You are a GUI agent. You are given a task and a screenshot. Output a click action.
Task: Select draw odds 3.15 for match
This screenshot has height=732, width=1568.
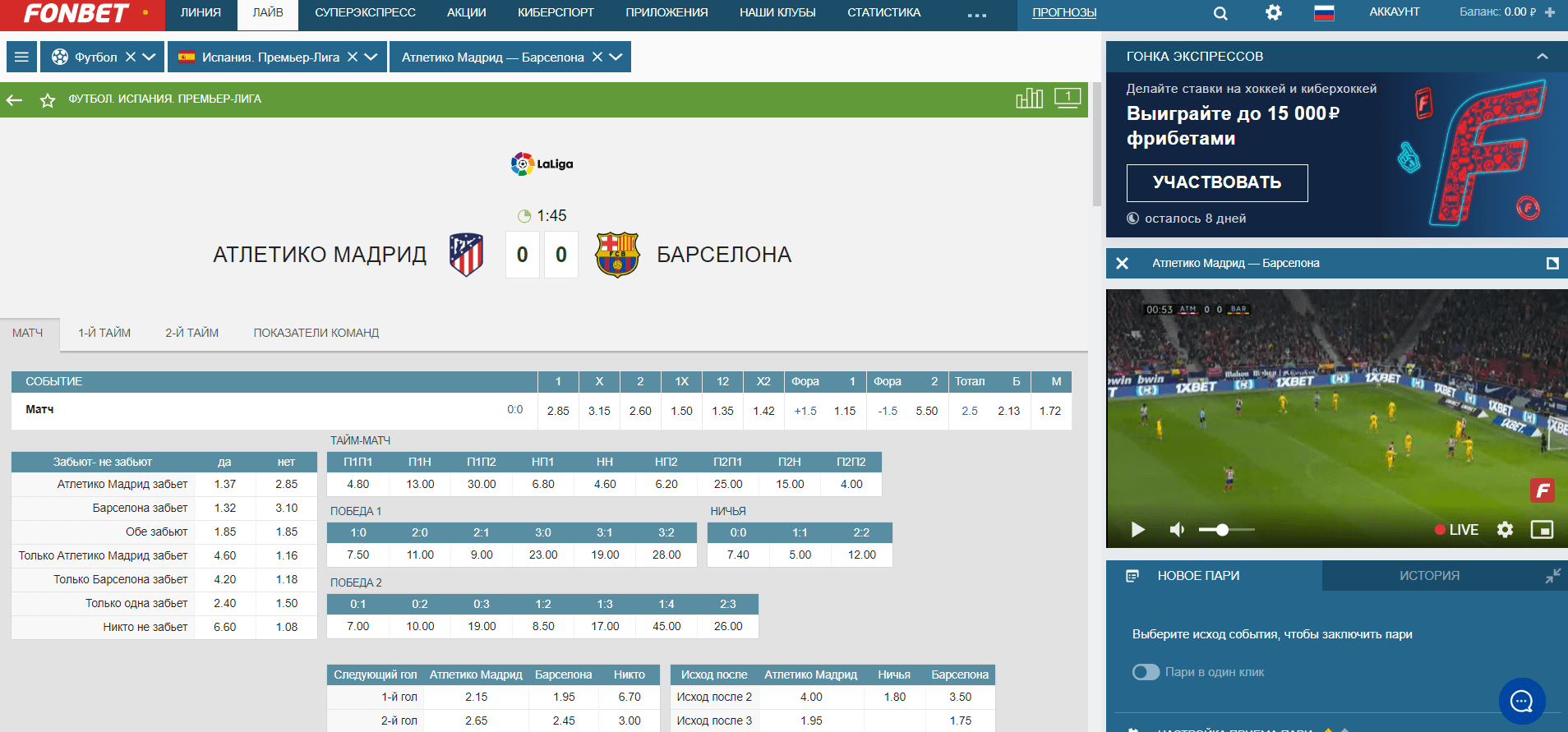599,411
